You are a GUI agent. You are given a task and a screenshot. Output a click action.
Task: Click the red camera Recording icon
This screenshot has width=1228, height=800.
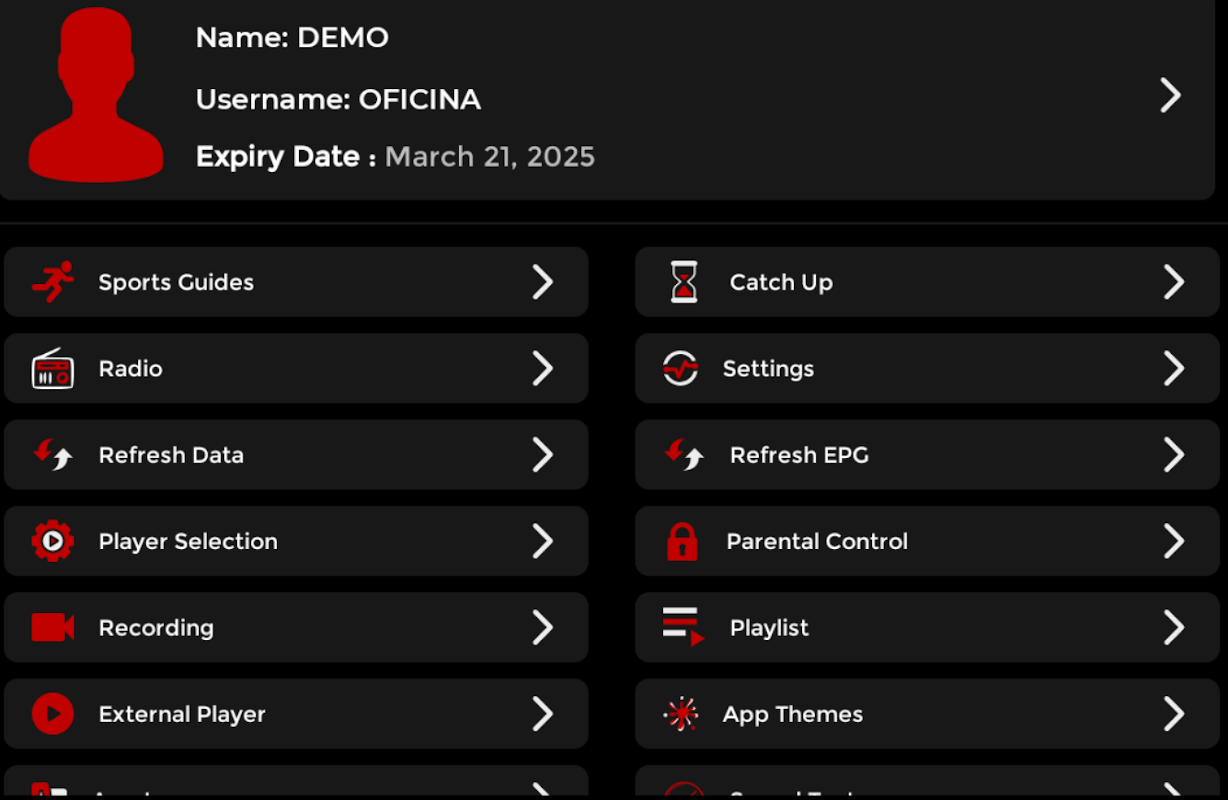[x=52, y=628]
